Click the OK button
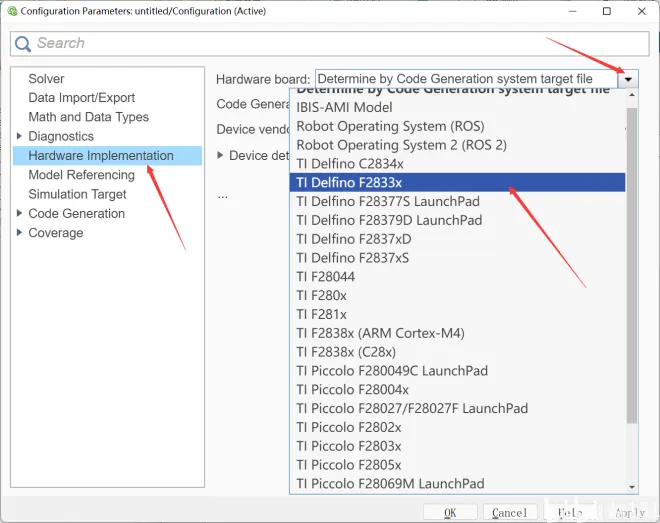 click(x=450, y=512)
